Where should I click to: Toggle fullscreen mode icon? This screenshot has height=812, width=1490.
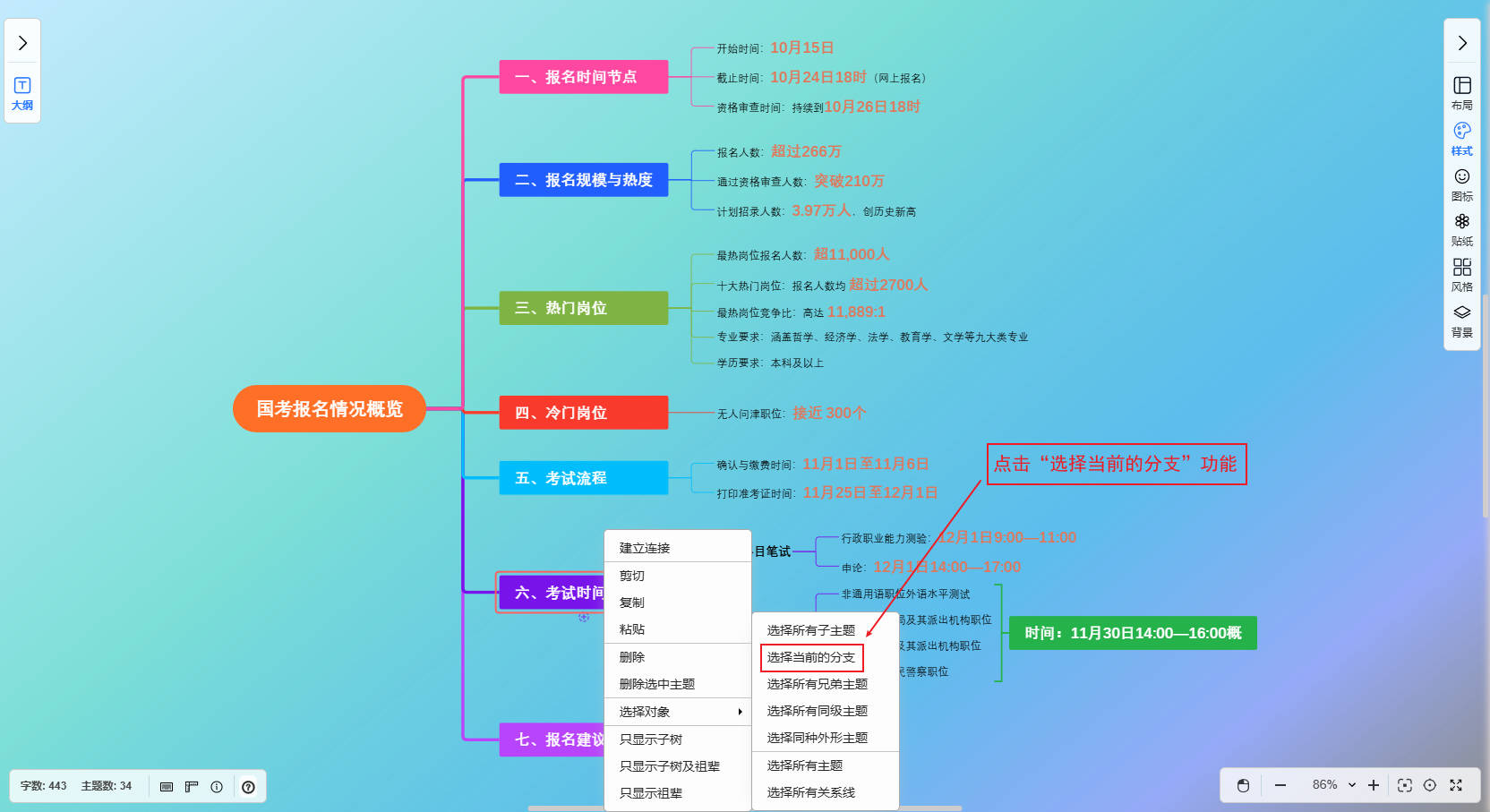pos(1456,785)
